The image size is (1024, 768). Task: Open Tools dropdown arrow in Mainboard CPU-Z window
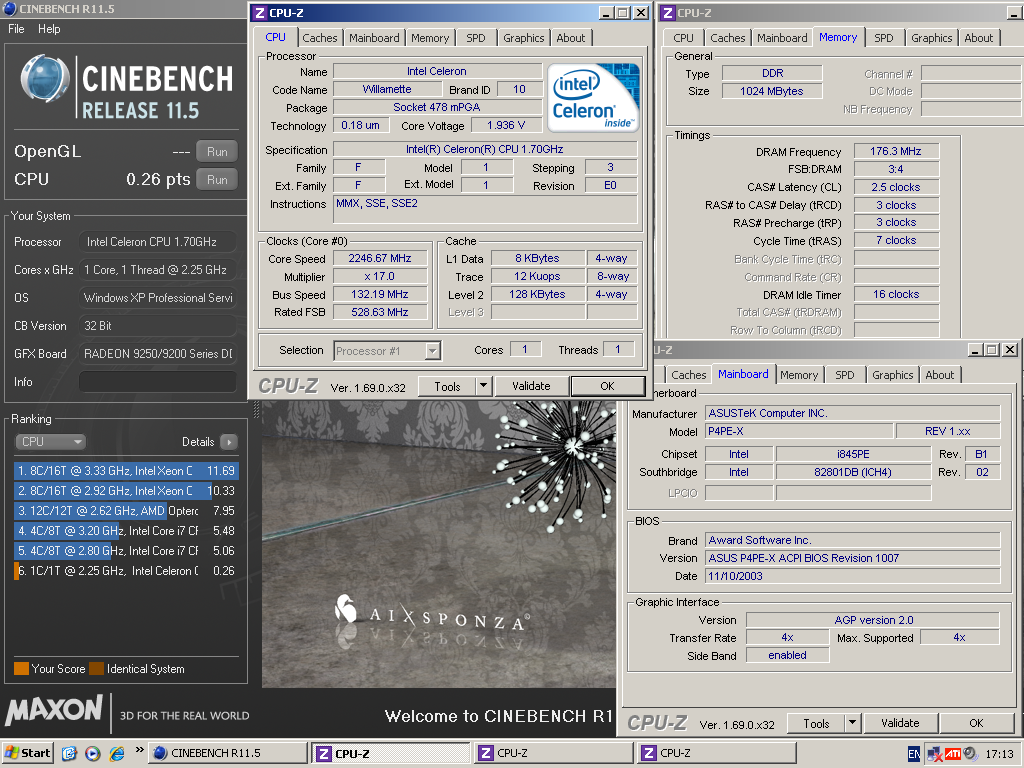852,723
